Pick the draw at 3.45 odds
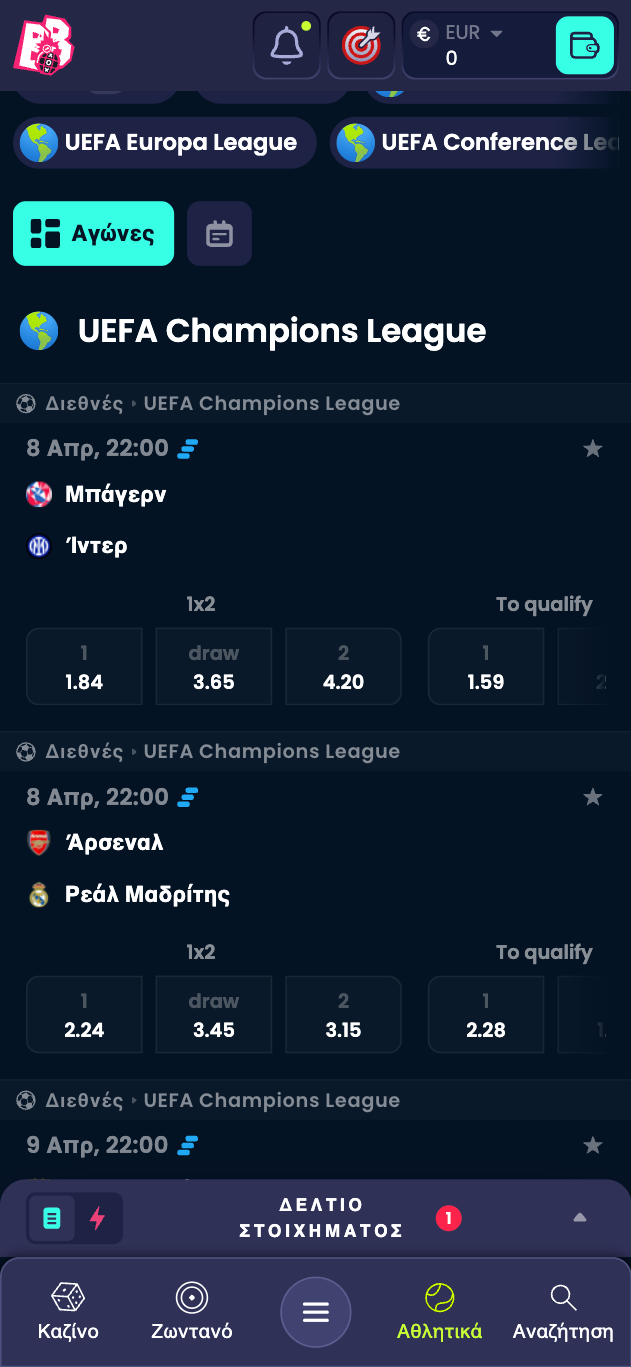Screen dimensions: 631x1367 (x=214, y=1015)
